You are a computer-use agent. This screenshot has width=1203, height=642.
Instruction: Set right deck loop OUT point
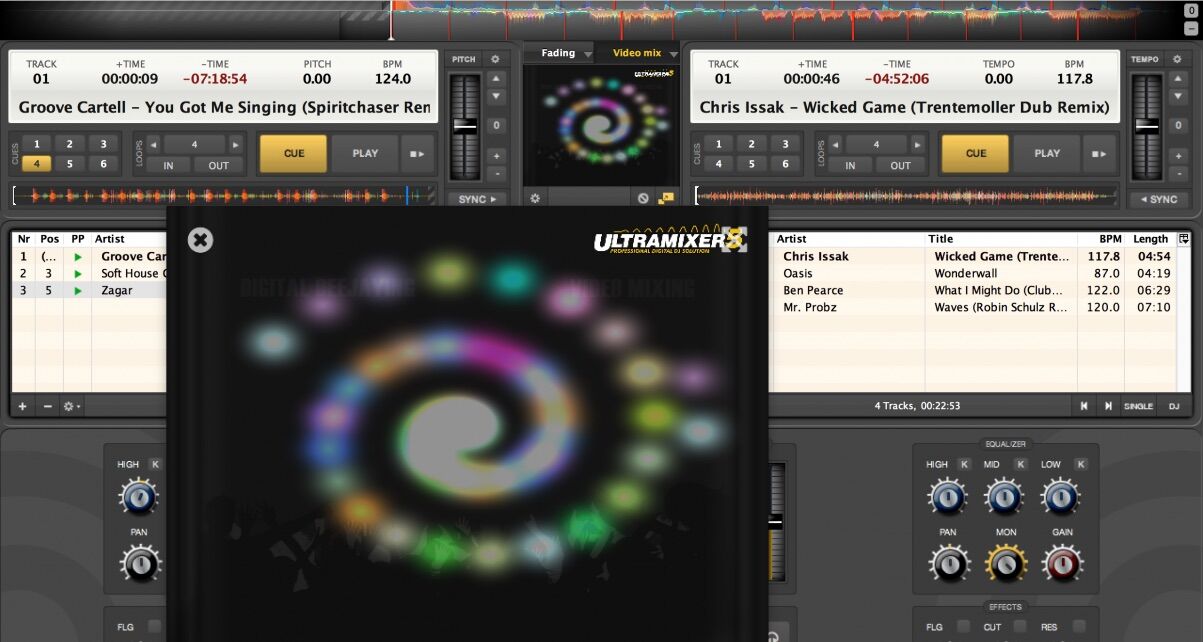(x=900, y=165)
